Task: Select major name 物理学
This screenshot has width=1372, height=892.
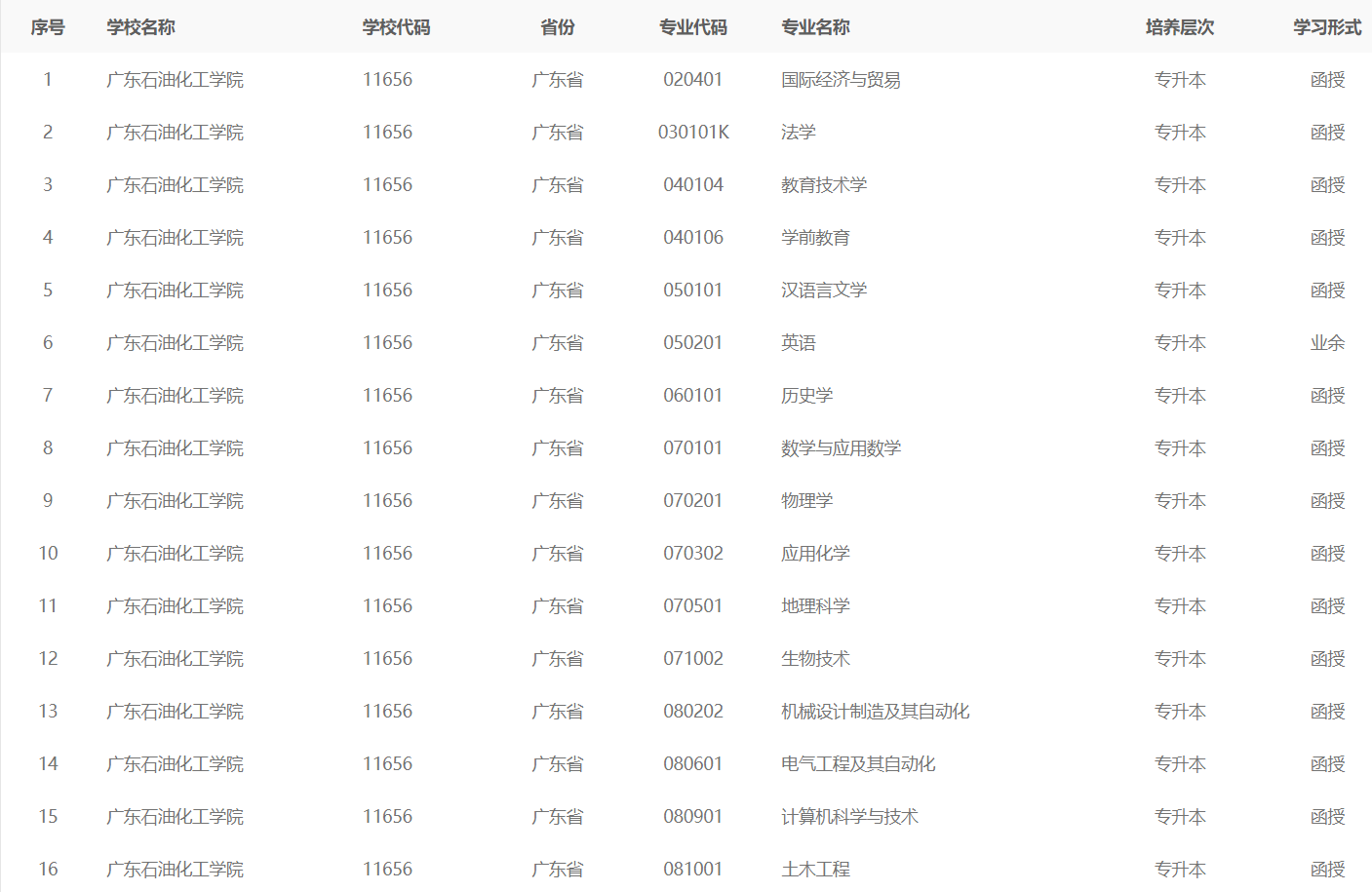Action: coord(806,501)
